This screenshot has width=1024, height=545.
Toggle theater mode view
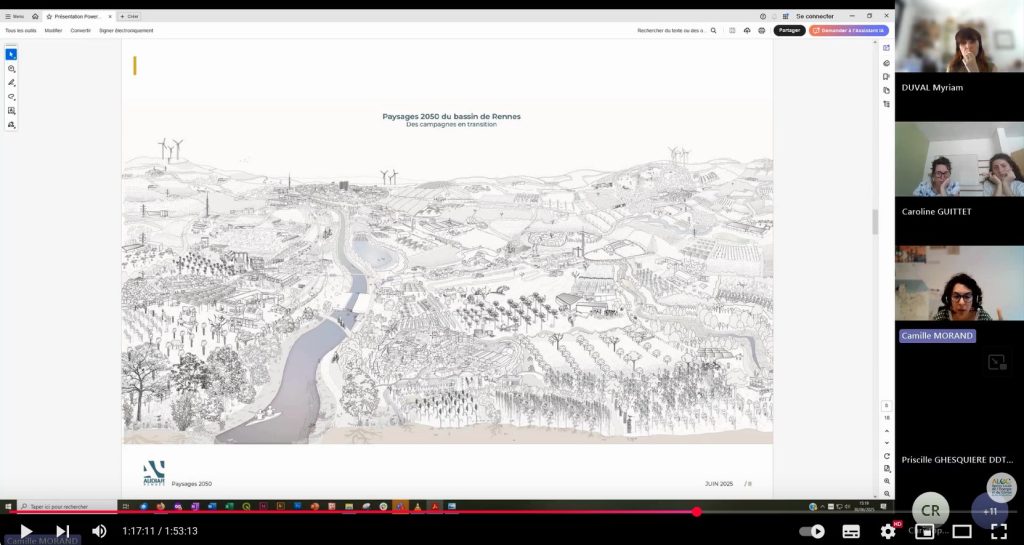pos(961,531)
